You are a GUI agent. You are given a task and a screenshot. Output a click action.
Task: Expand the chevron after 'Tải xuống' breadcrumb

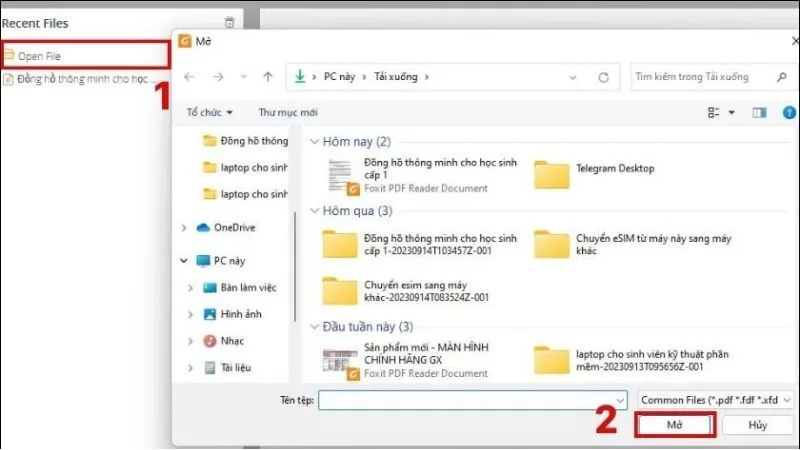pos(427,77)
